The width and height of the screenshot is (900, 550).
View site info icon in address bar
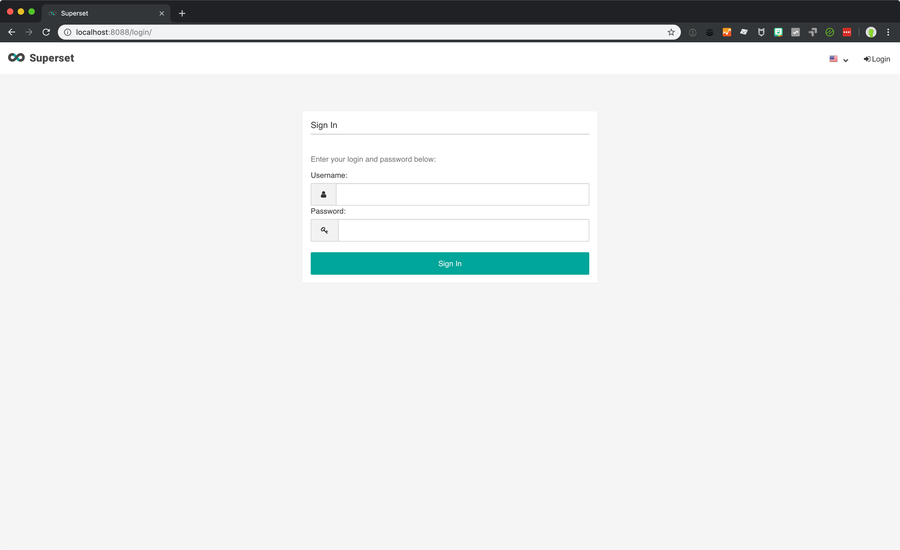[x=67, y=32]
